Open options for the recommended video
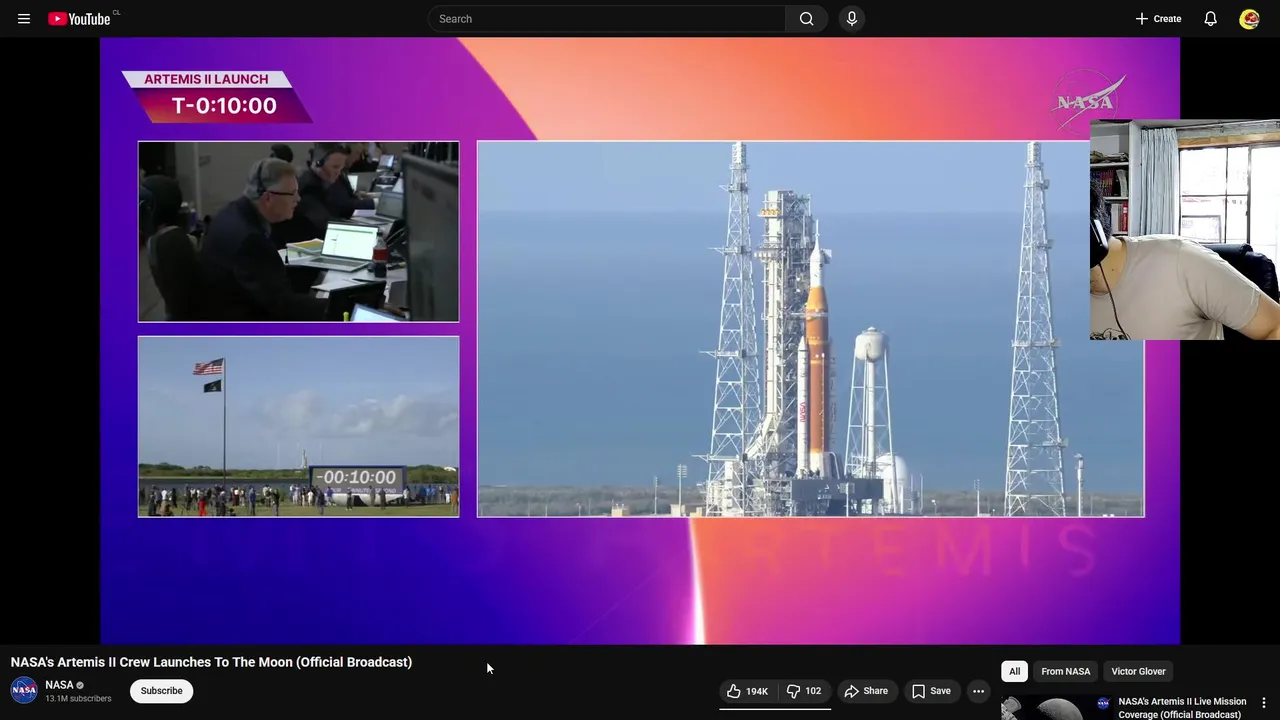This screenshot has width=1280, height=720. tap(1264, 703)
